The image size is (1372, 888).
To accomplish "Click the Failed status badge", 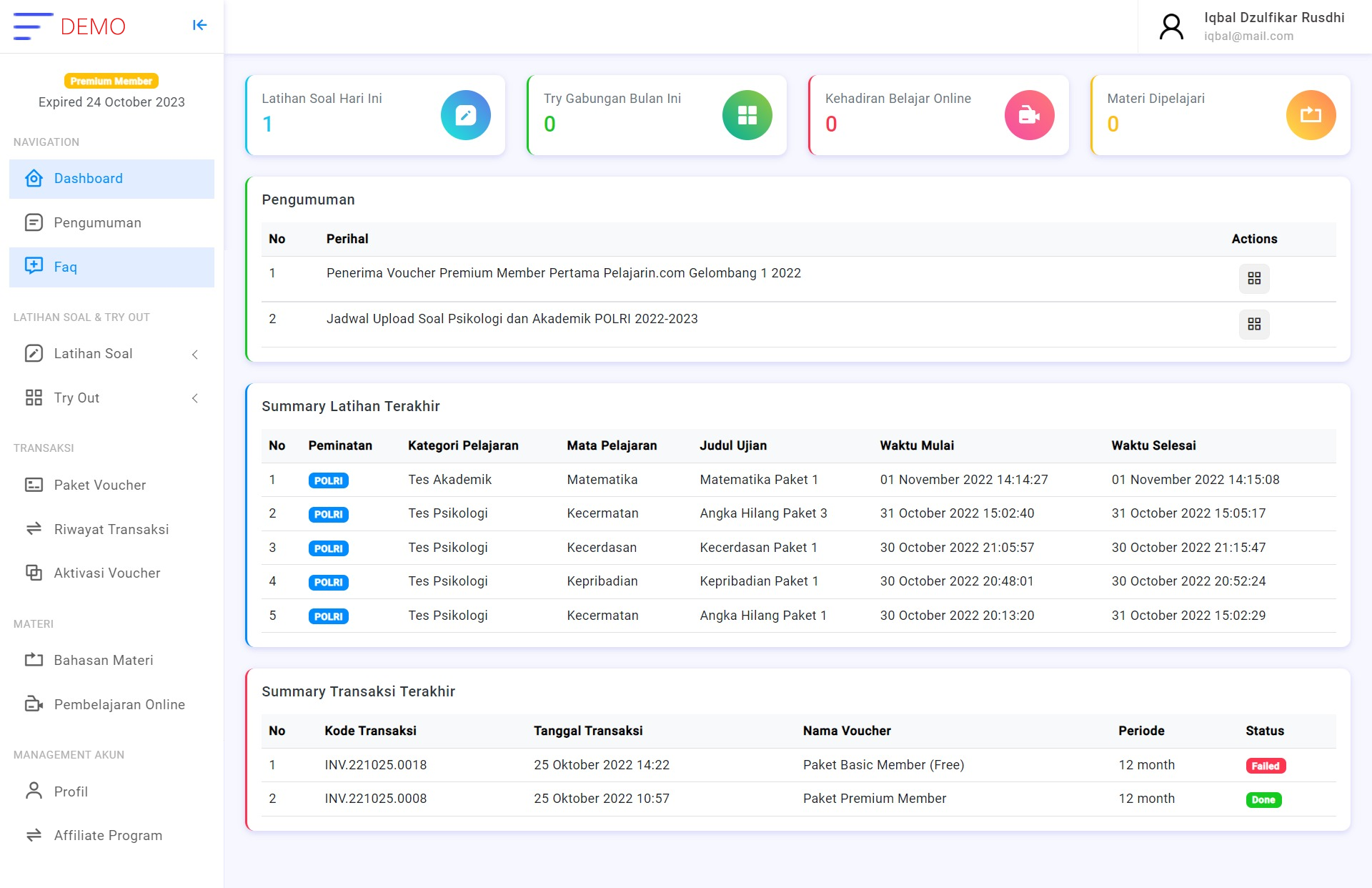I will click(1266, 766).
